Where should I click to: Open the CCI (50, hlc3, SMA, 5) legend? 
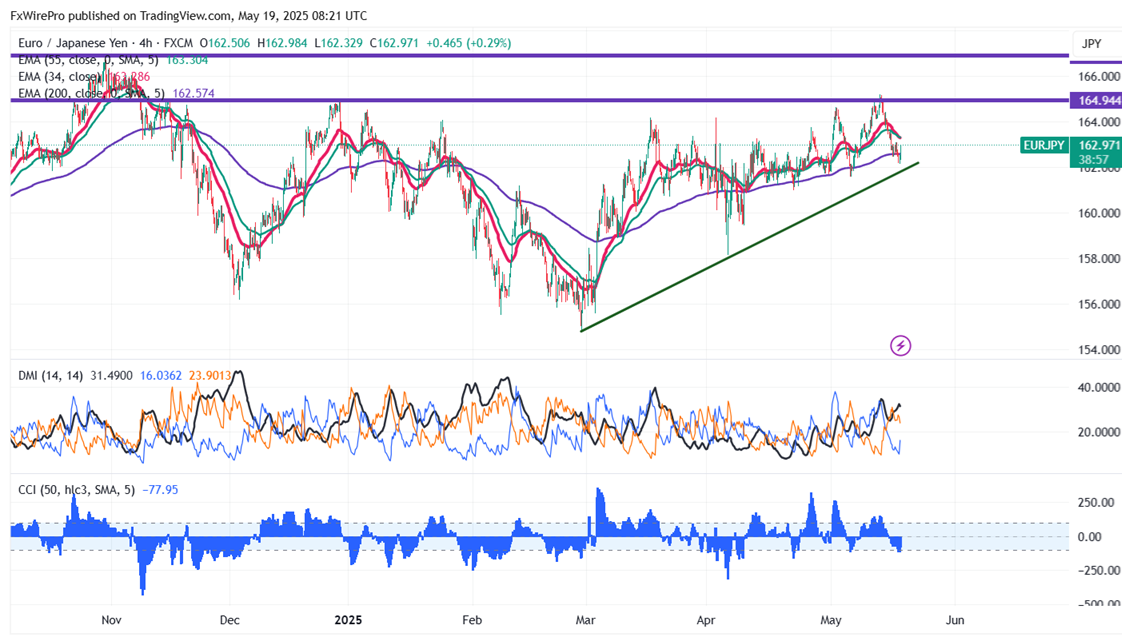(77, 490)
